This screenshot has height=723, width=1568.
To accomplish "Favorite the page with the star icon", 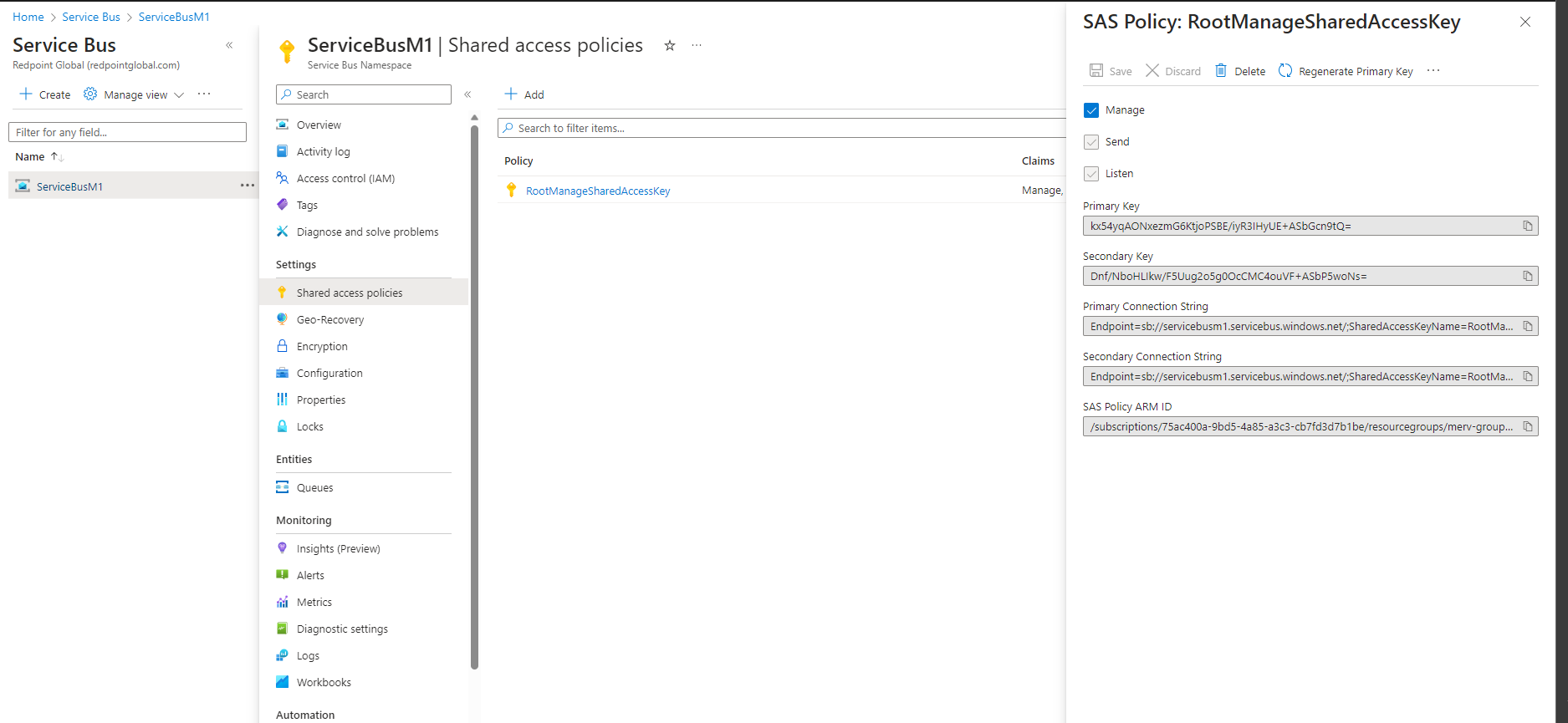I will click(x=669, y=46).
